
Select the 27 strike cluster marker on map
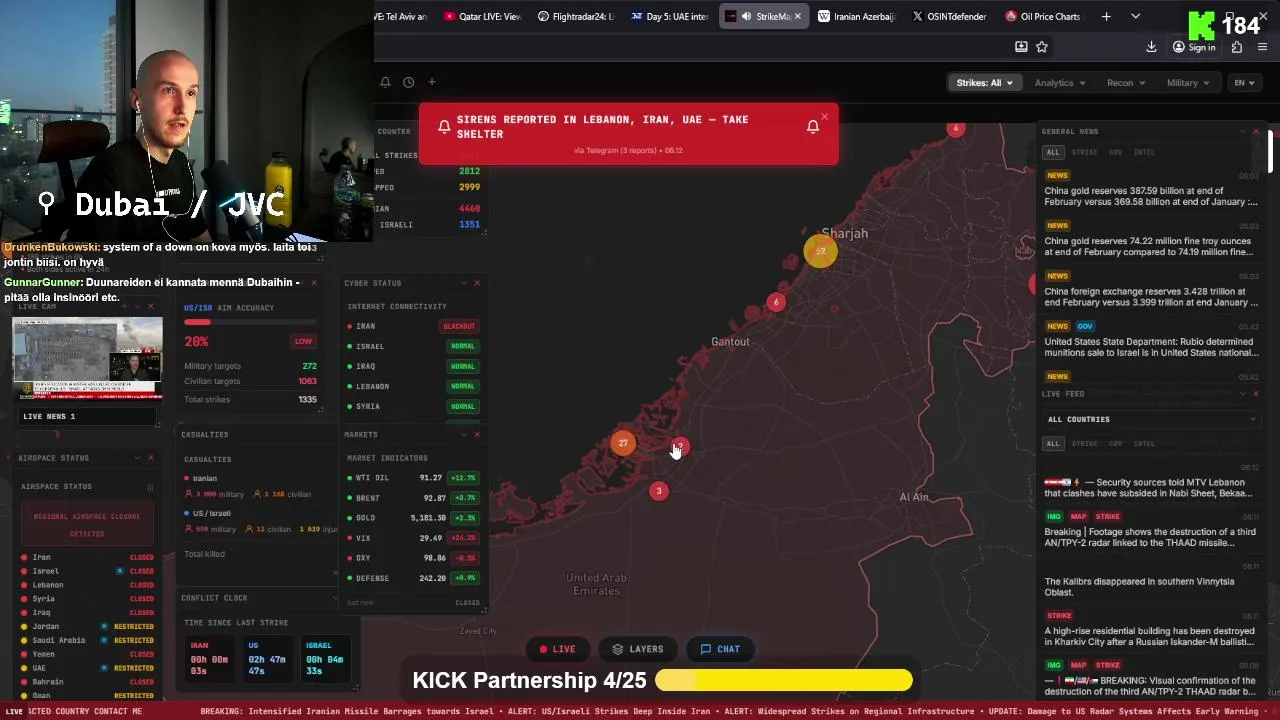(623, 443)
